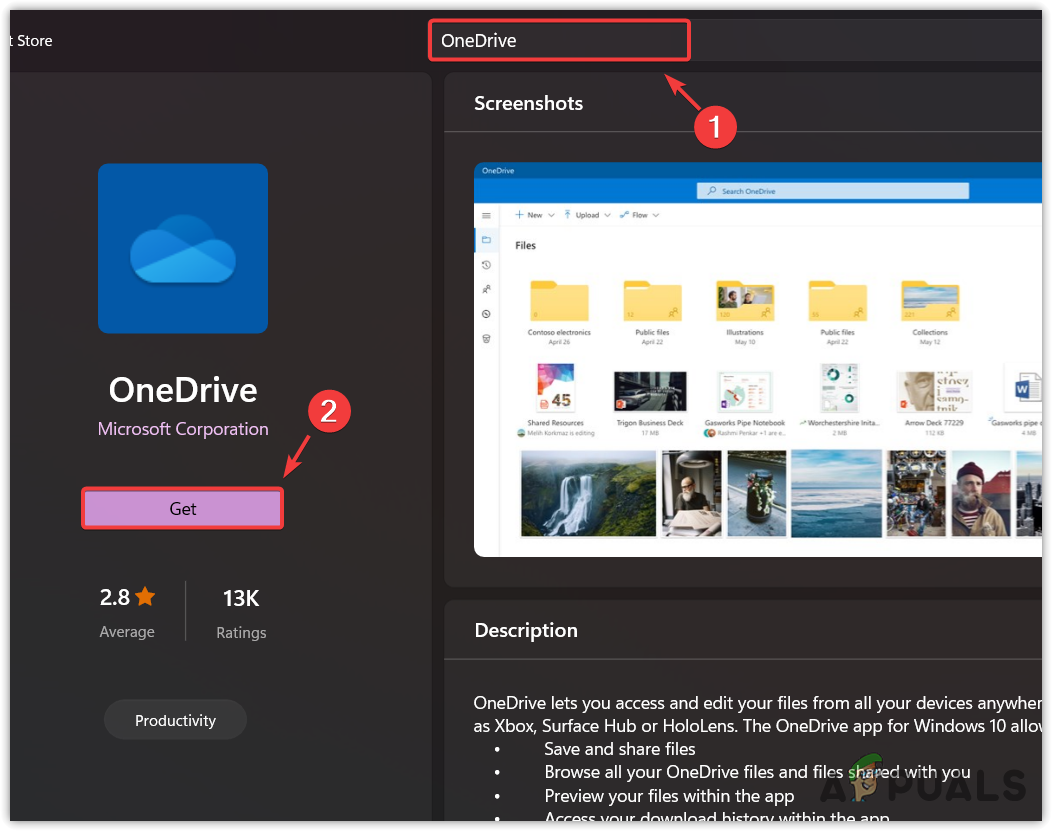Open the OneDrive app screenshot thumbnail
Image resolution: width=1052 pixels, height=831 pixels.
757,359
